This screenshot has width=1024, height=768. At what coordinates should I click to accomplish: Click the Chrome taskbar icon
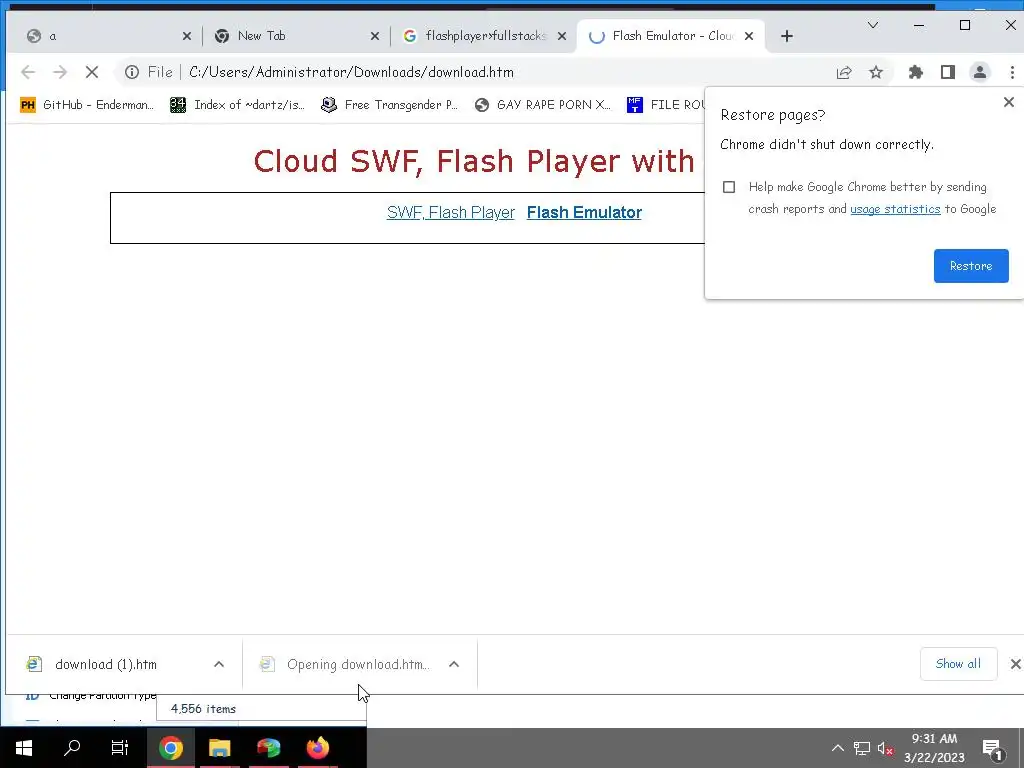[x=170, y=748]
